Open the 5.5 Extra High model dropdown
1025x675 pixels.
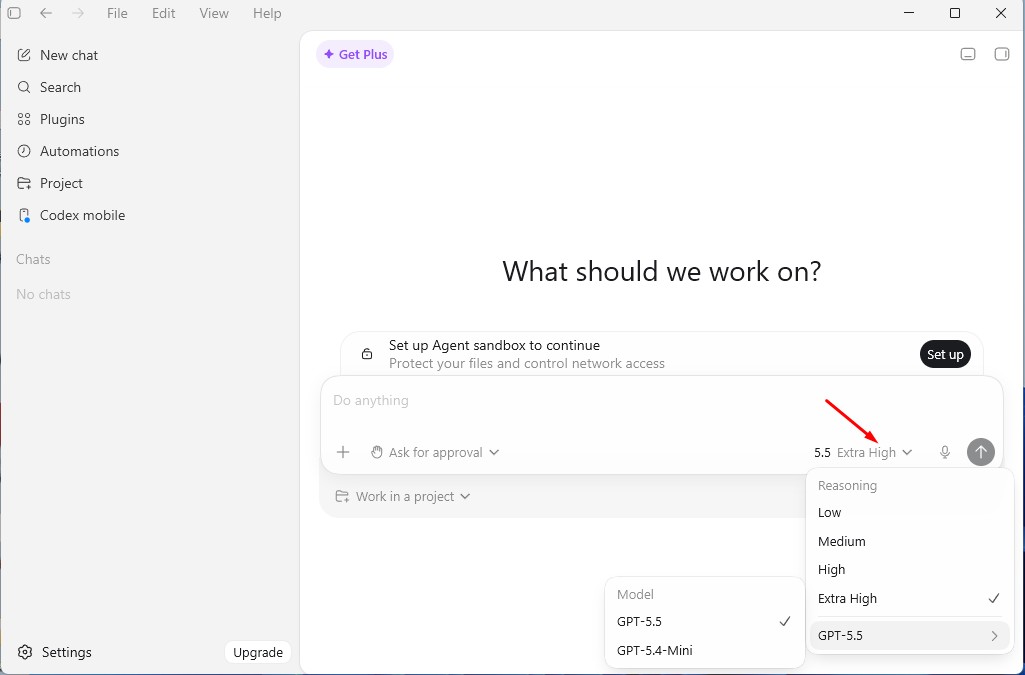click(863, 452)
